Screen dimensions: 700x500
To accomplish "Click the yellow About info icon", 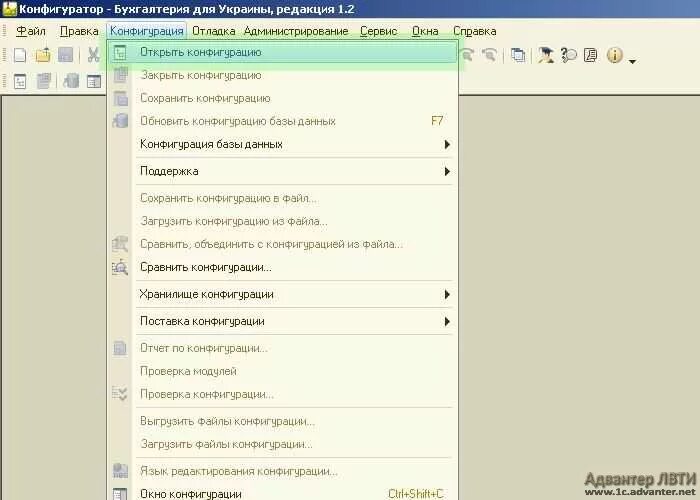I will [x=615, y=55].
